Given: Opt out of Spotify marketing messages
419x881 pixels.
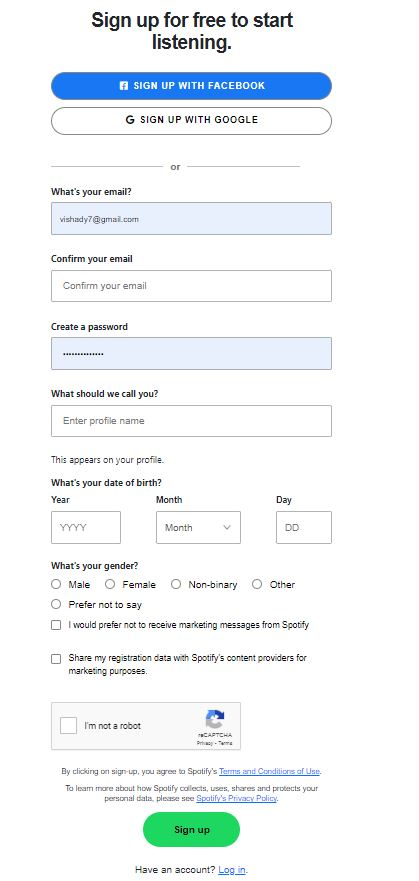Looking at the screenshot, I should 56,625.
